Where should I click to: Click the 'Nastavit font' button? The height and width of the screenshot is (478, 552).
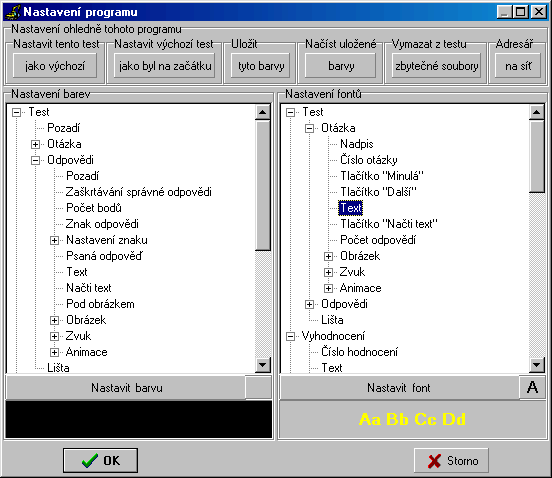point(399,388)
